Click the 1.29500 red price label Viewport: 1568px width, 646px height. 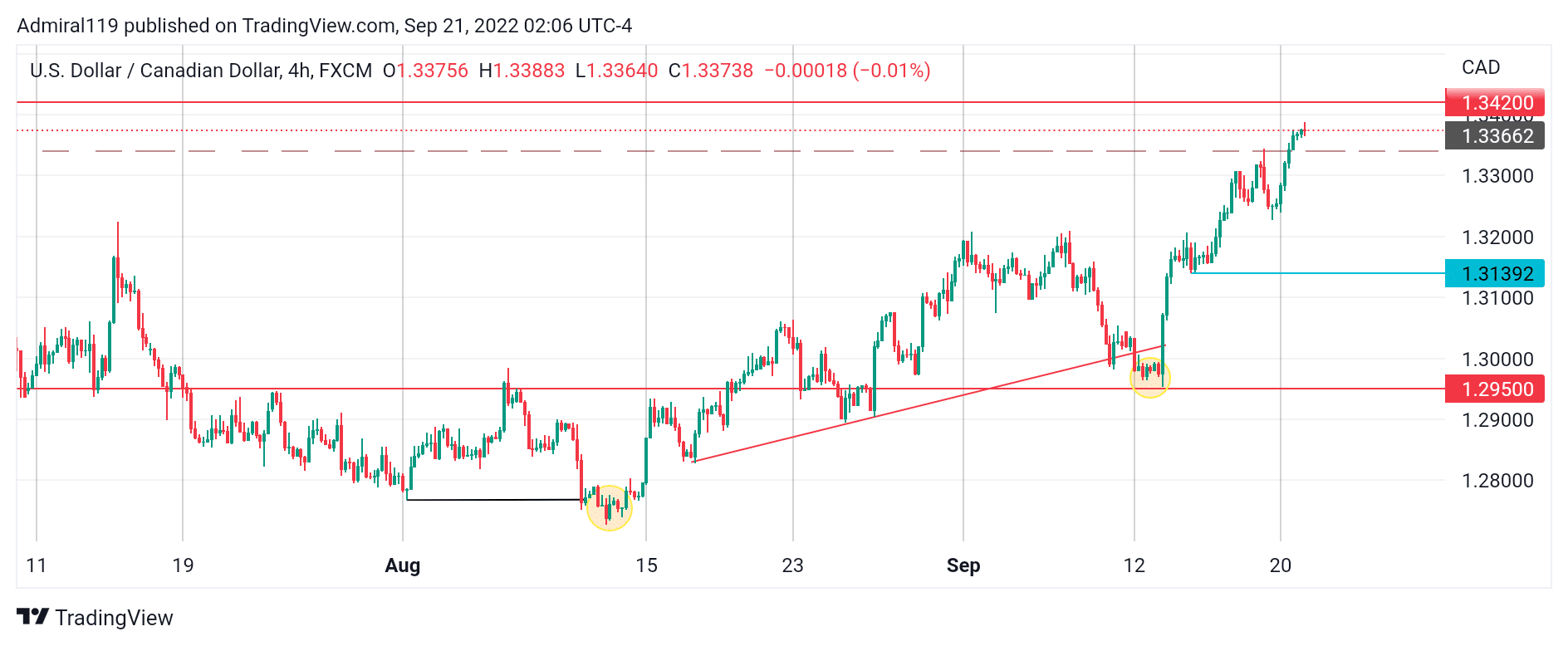[x=1495, y=389]
